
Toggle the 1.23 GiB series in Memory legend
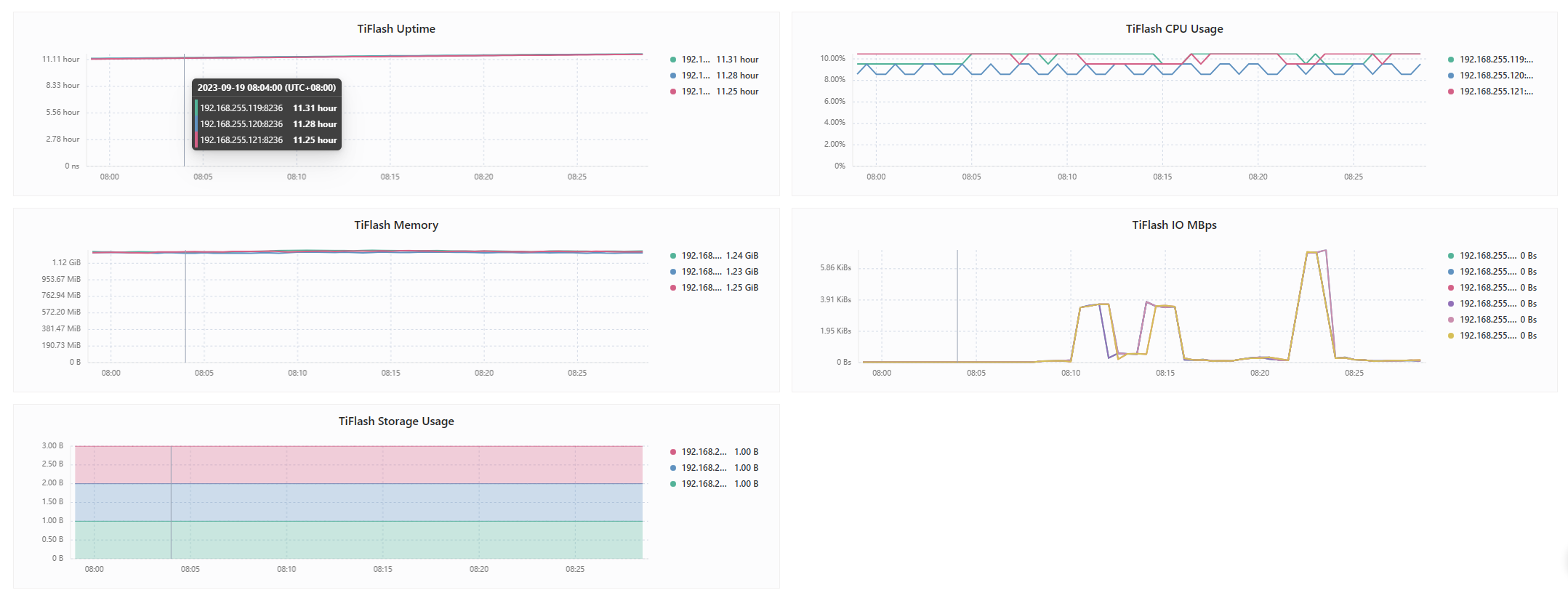(x=714, y=272)
